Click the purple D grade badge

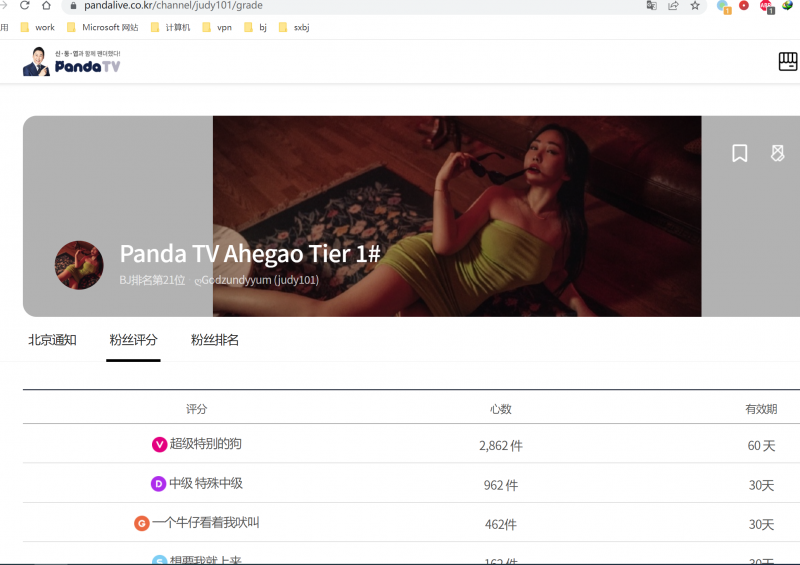click(158, 484)
